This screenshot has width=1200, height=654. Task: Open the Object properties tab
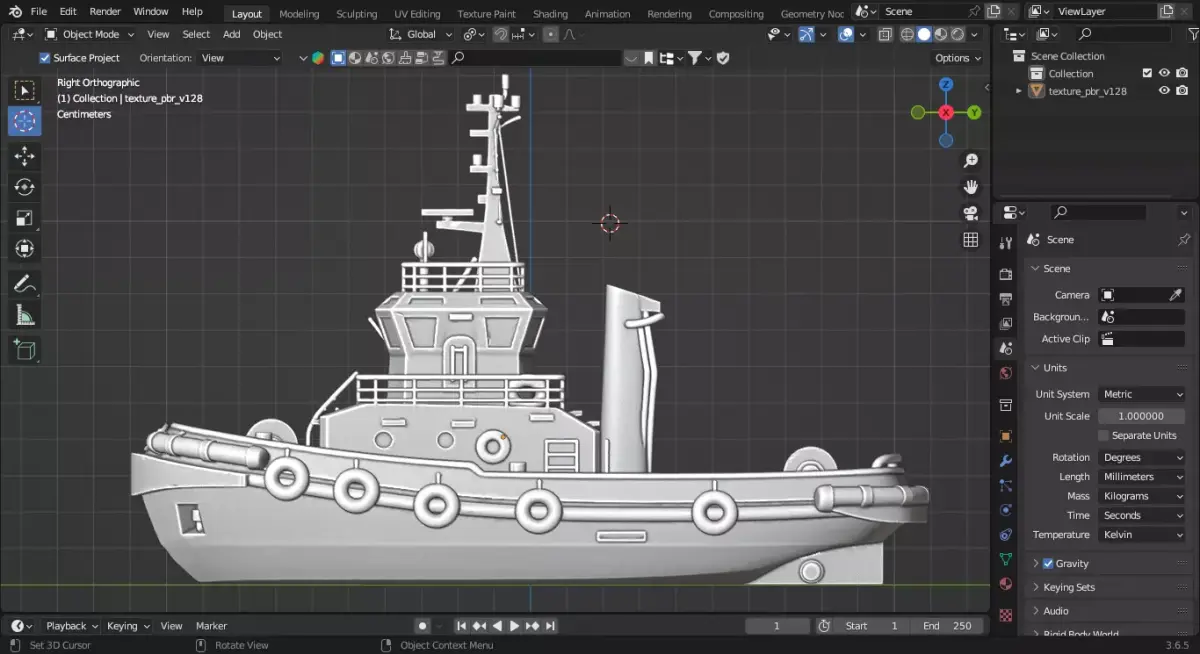click(1006, 436)
